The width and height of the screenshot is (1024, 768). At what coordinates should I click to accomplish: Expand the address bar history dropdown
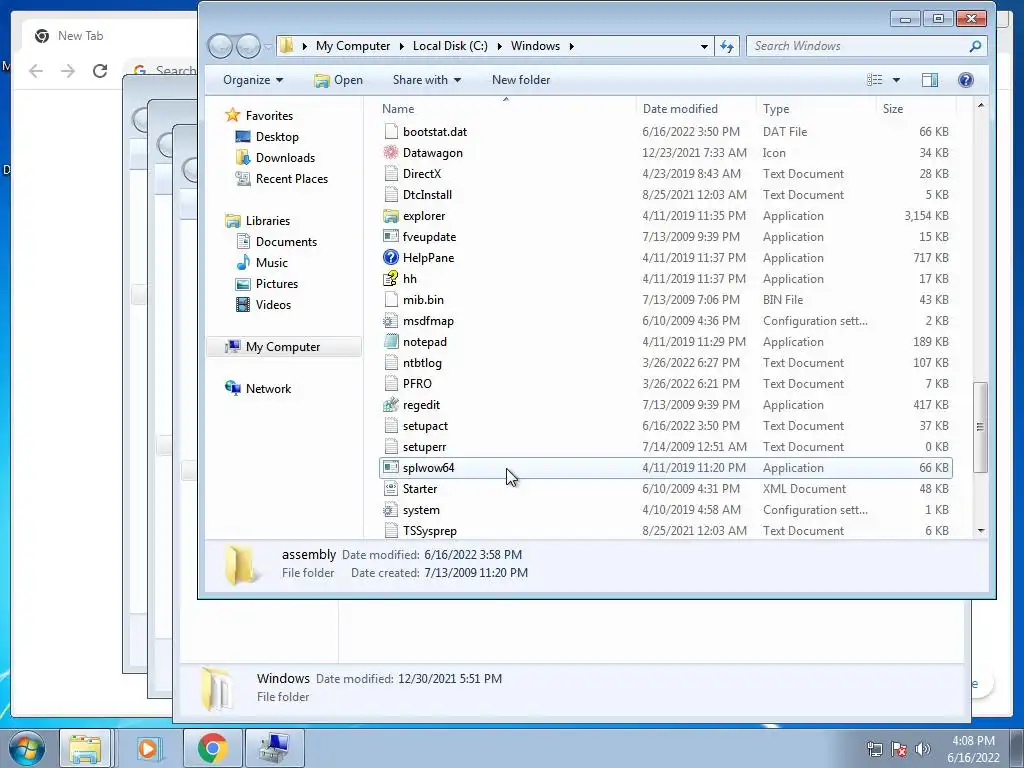(x=704, y=46)
